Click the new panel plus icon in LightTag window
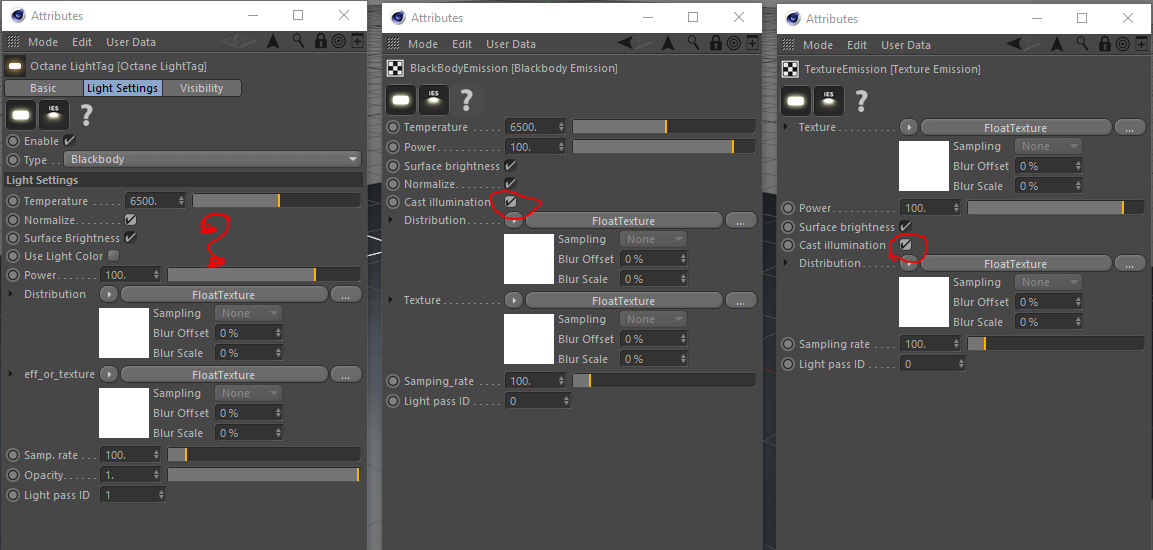 click(x=357, y=42)
